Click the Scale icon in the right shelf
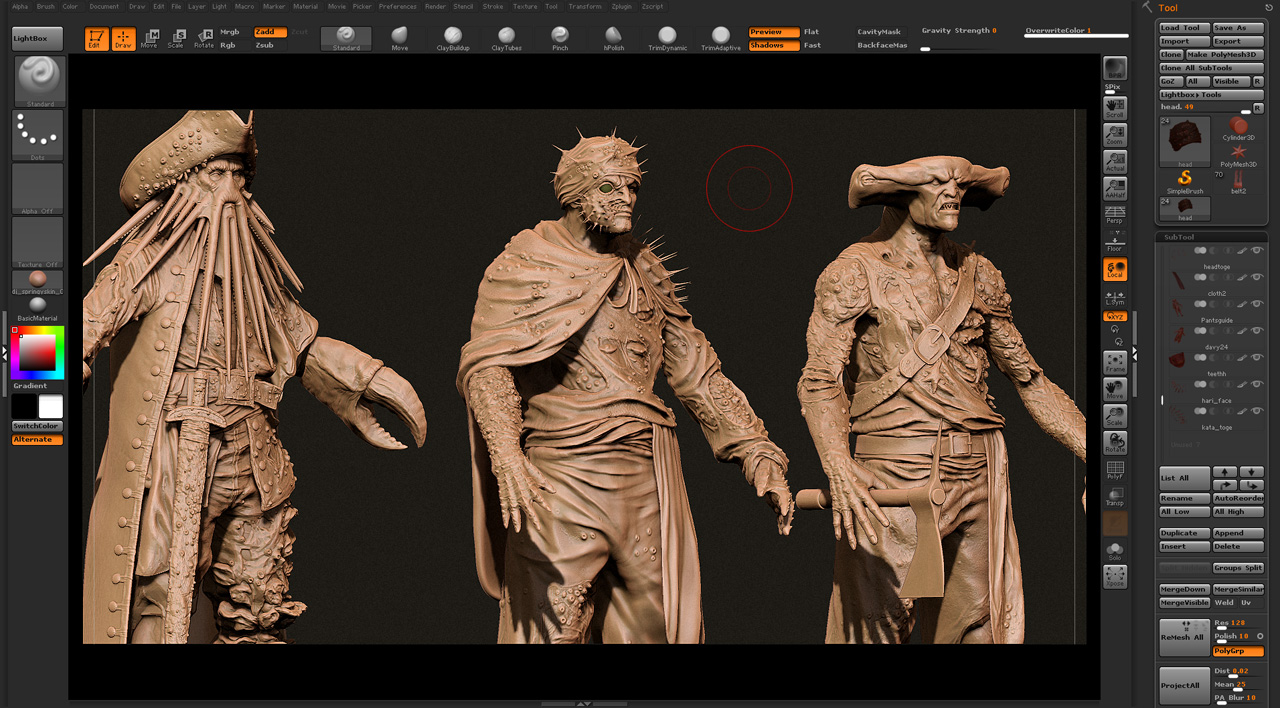1280x708 pixels. coord(1115,417)
